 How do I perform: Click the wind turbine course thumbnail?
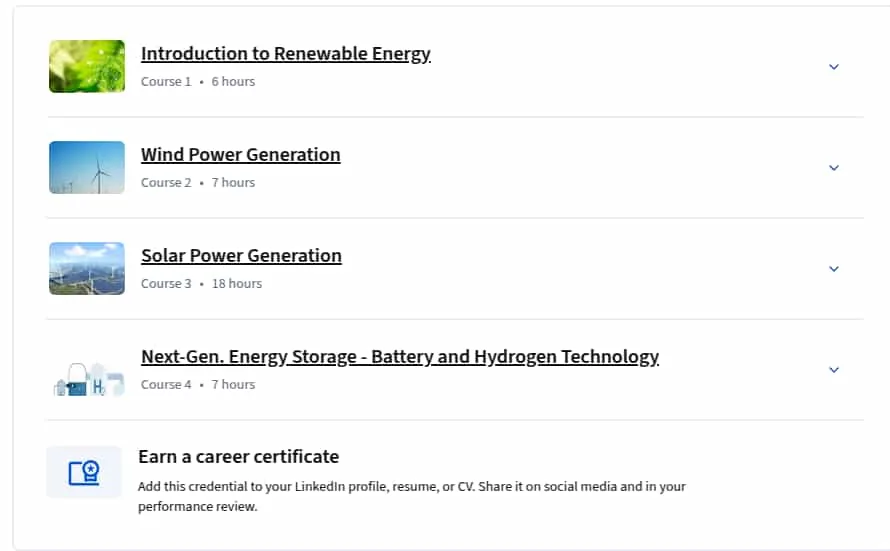pos(87,167)
